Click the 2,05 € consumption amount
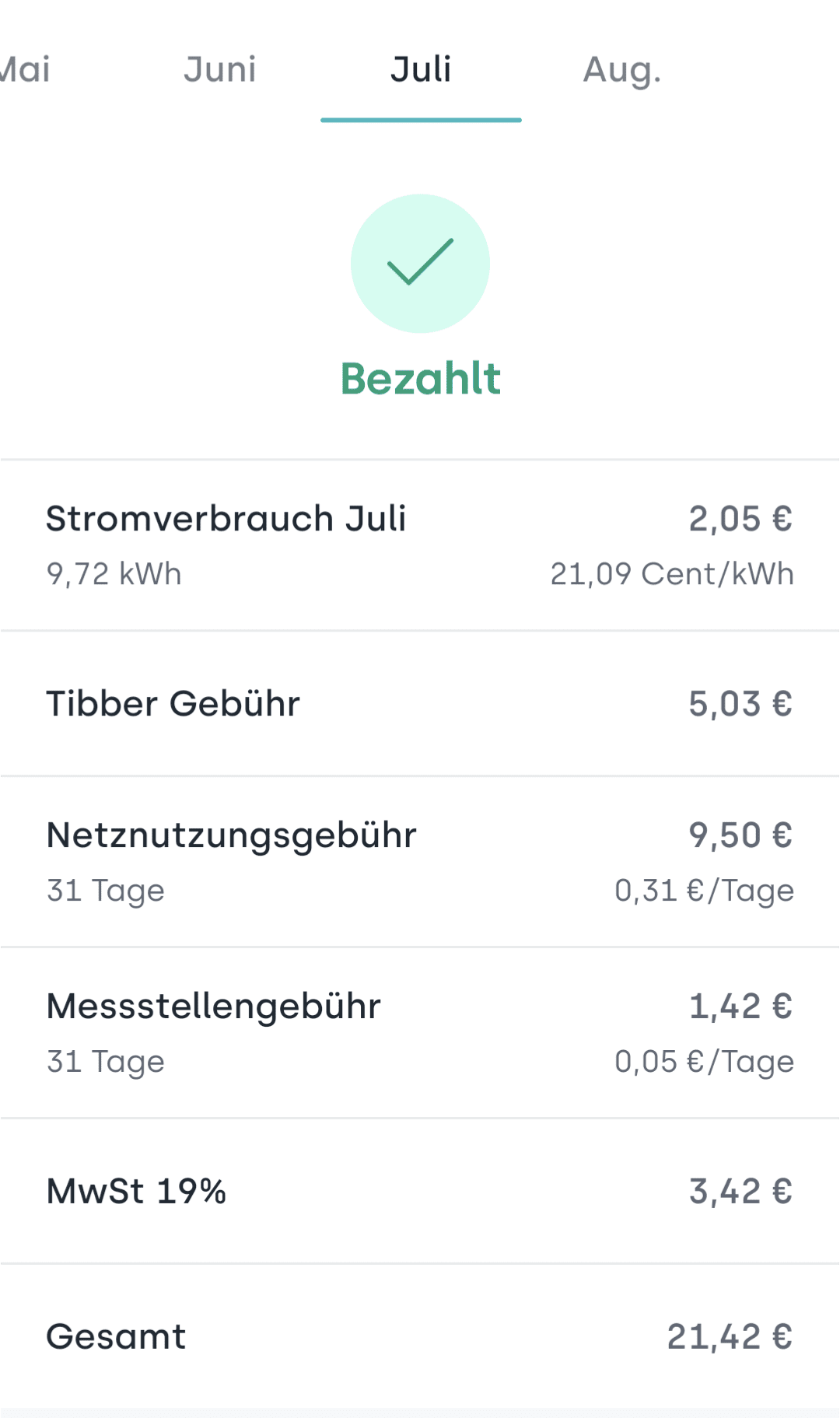The width and height of the screenshot is (840, 1418). pyautogui.click(x=740, y=519)
